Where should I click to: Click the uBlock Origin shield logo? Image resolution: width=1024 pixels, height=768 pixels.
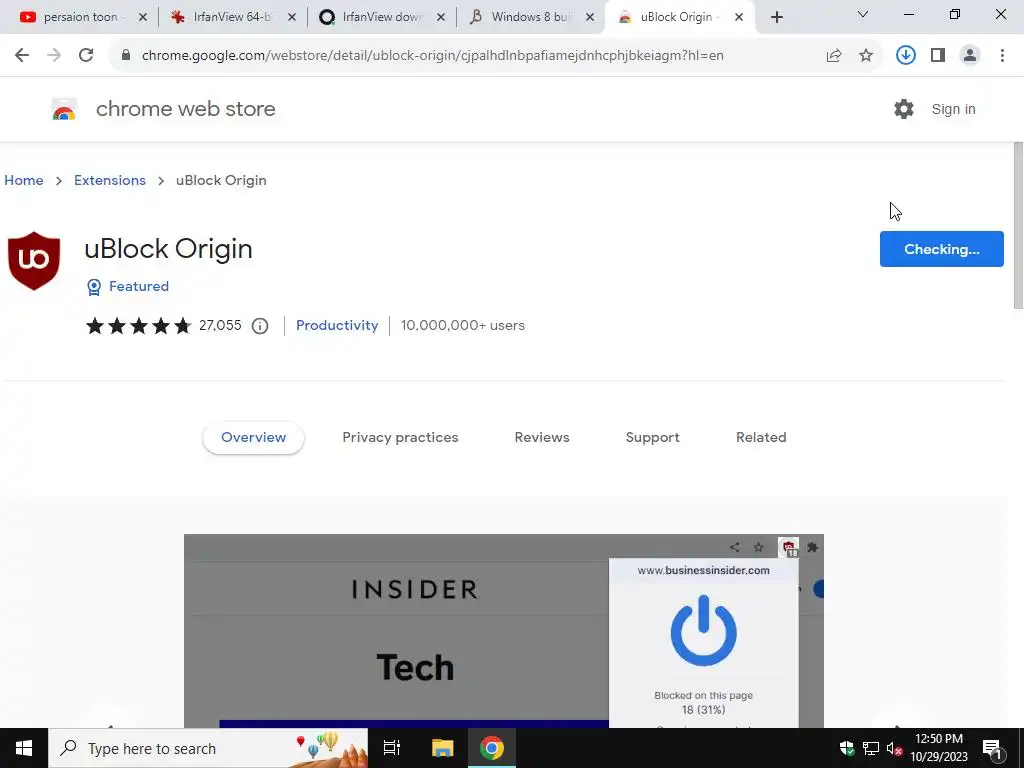tap(34, 261)
